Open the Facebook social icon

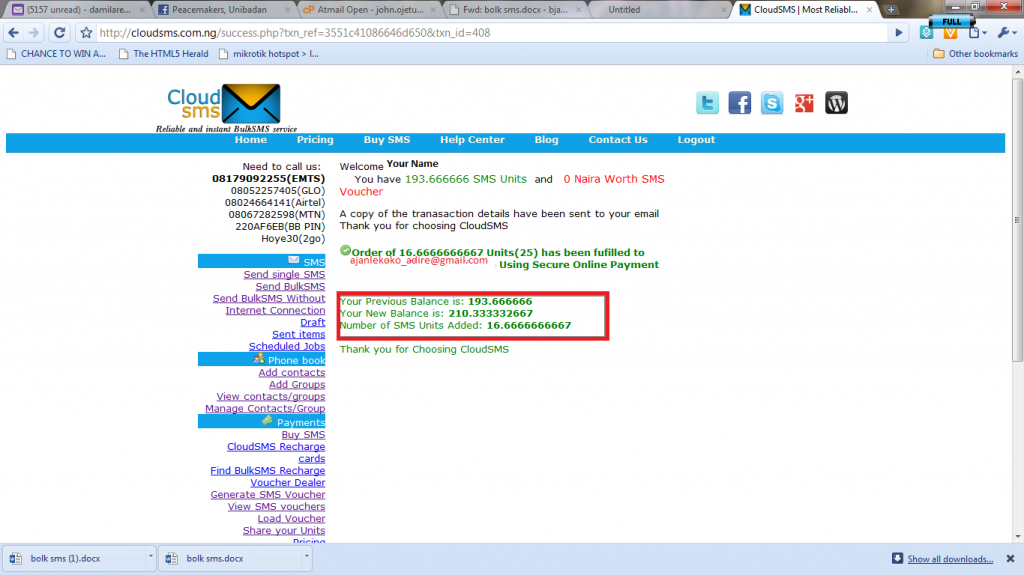[739, 103]
